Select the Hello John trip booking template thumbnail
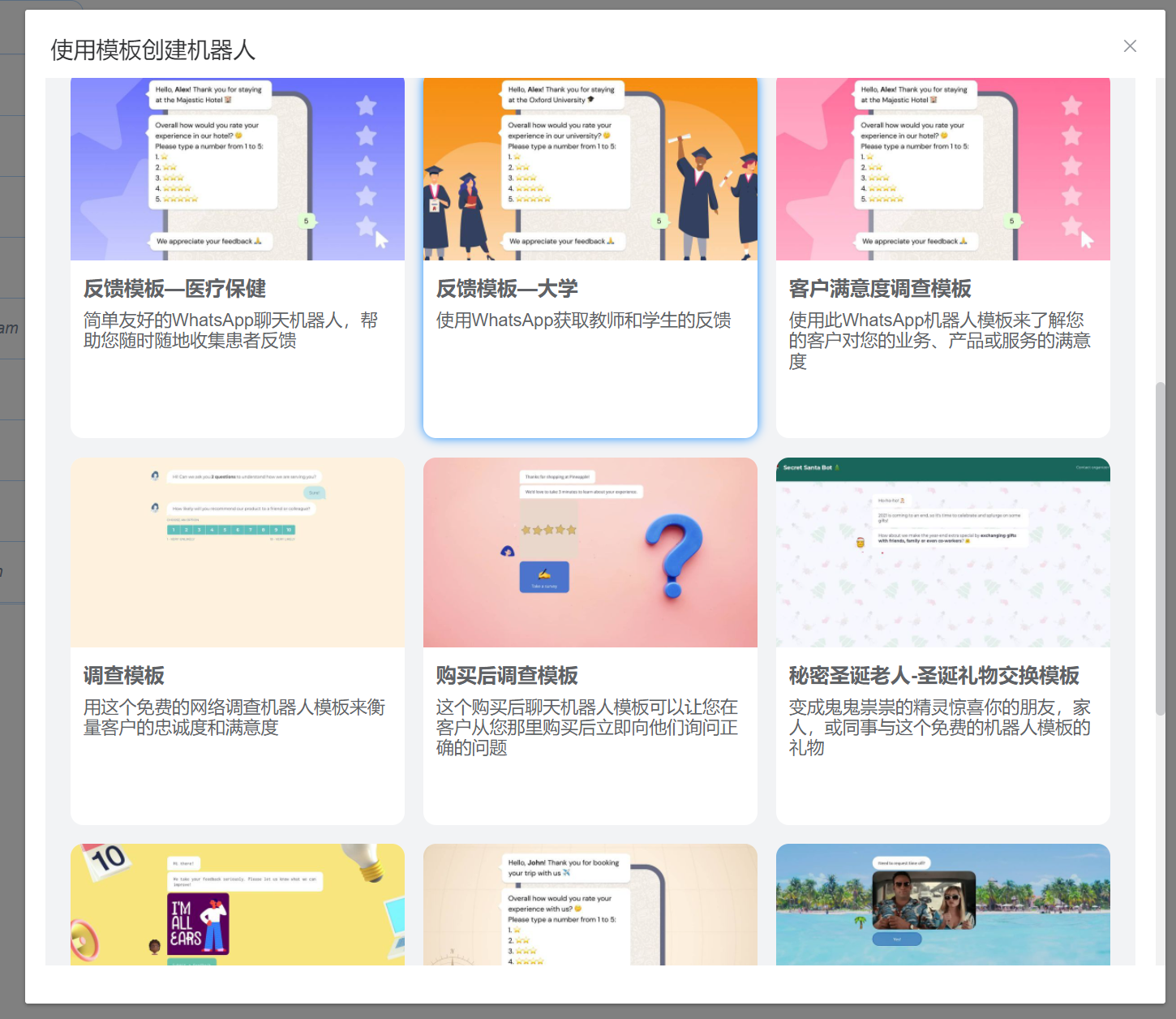The image size is (1176, 1019). tap(590, 905)
